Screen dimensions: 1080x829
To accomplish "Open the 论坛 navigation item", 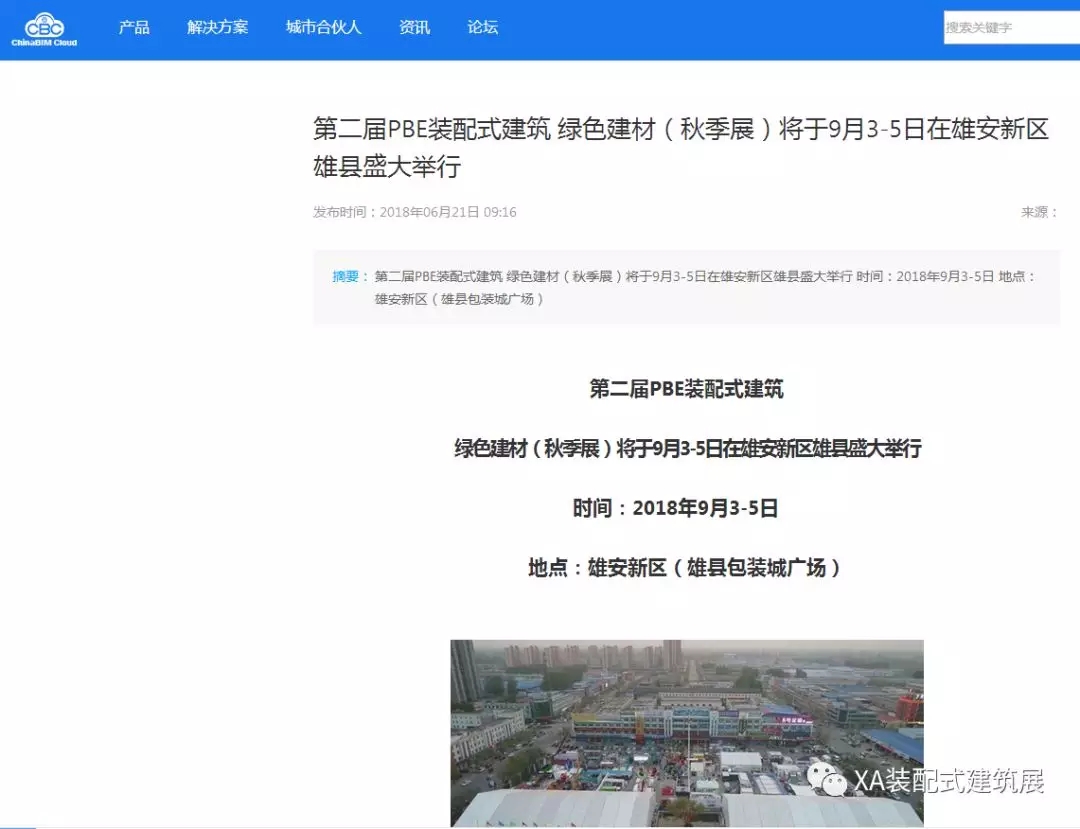I will tap(482, 28).
